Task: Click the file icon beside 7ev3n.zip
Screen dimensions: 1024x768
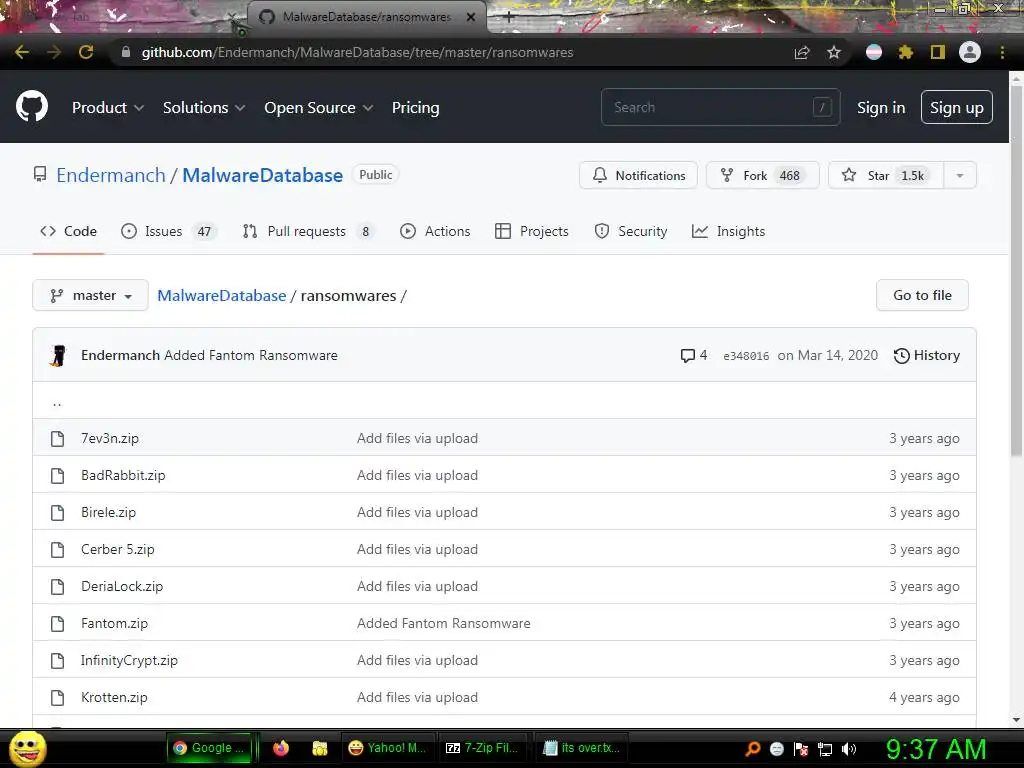Action: click(x=57, y=438)
